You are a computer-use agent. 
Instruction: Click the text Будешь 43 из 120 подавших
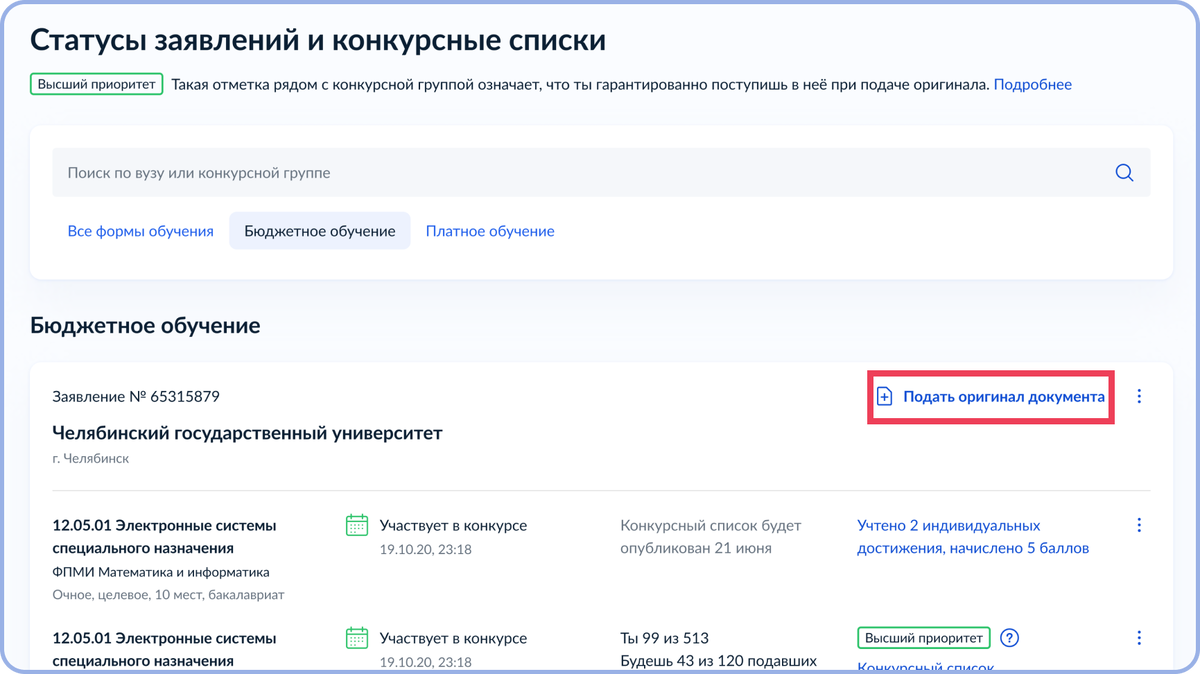719,661
